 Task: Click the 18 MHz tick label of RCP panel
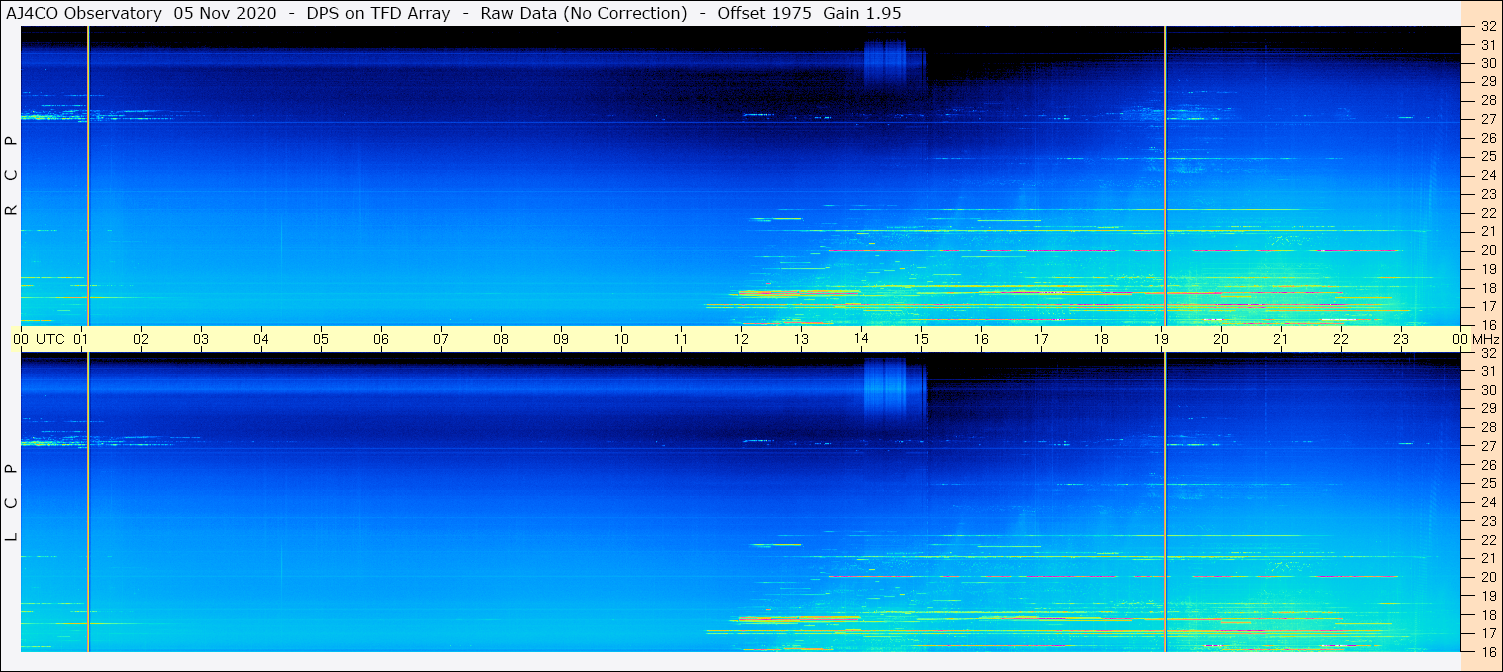(1488, 288)
